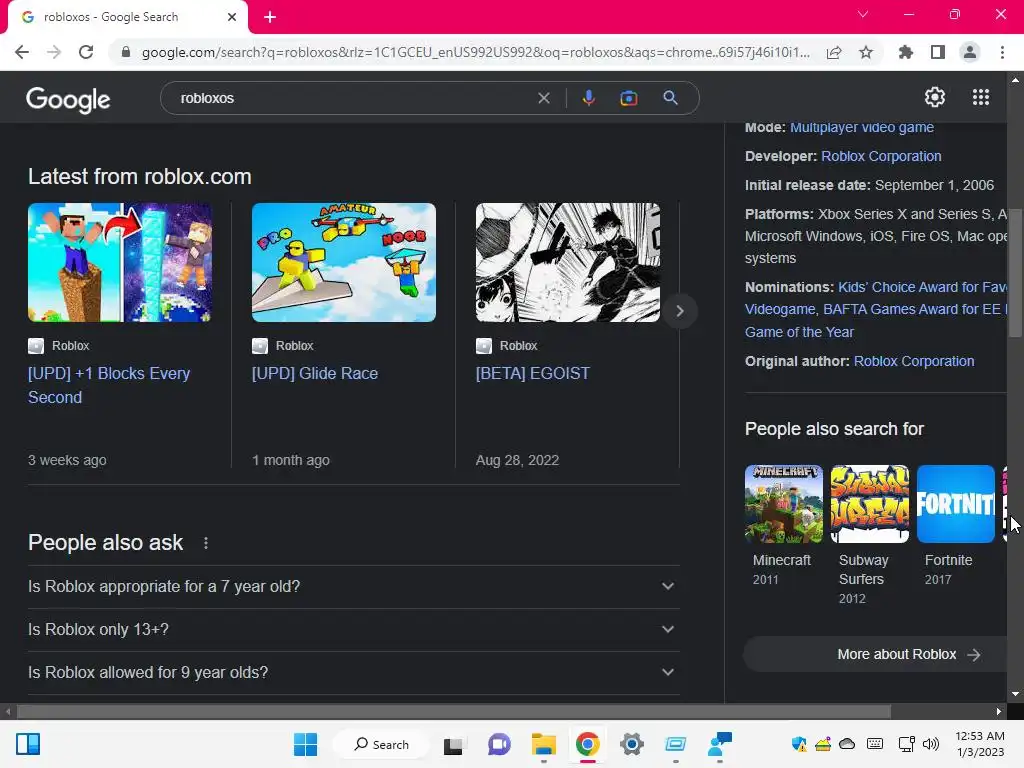Follow the 'Multiplayer video game' link
This screenshot has width=1024, height=768.
coord(861,127)
